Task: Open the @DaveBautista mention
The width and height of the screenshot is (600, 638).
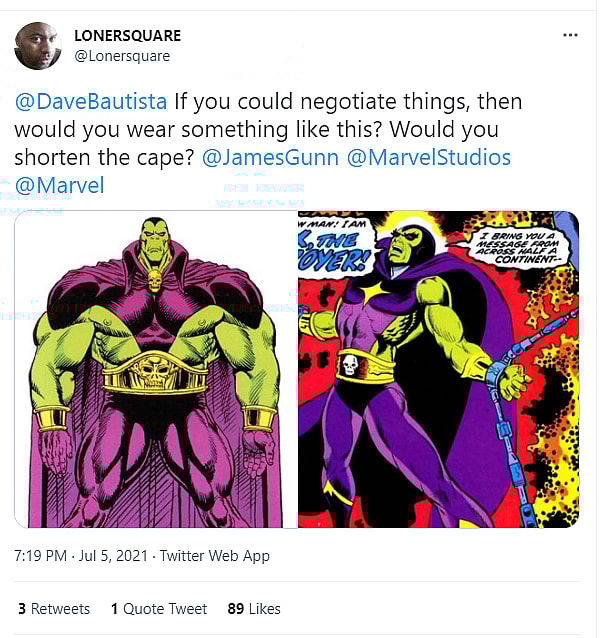Action: click(x=91, y=102)
